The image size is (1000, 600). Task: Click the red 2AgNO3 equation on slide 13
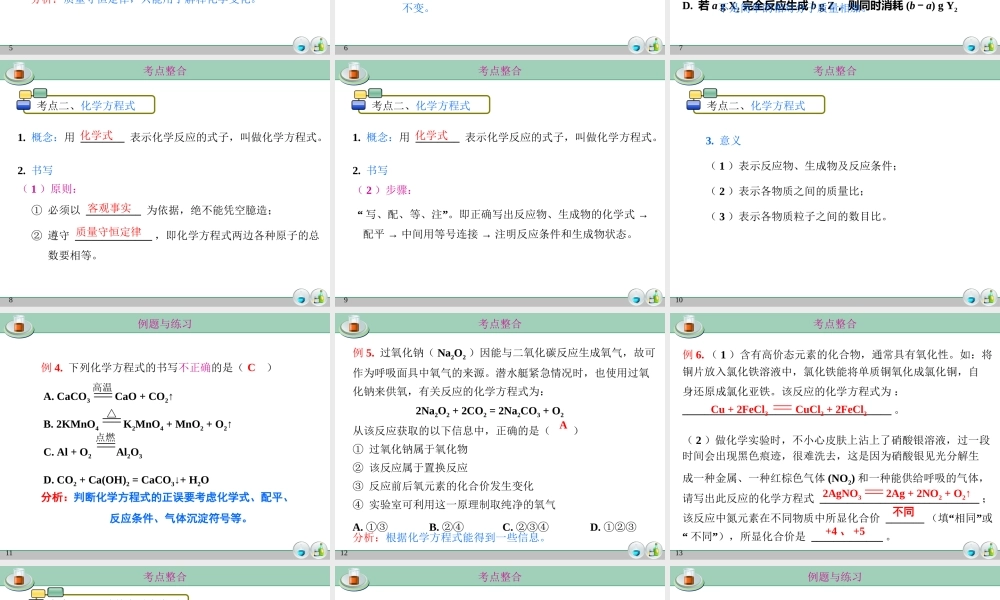pyautogui.click(x=896, y=494)
